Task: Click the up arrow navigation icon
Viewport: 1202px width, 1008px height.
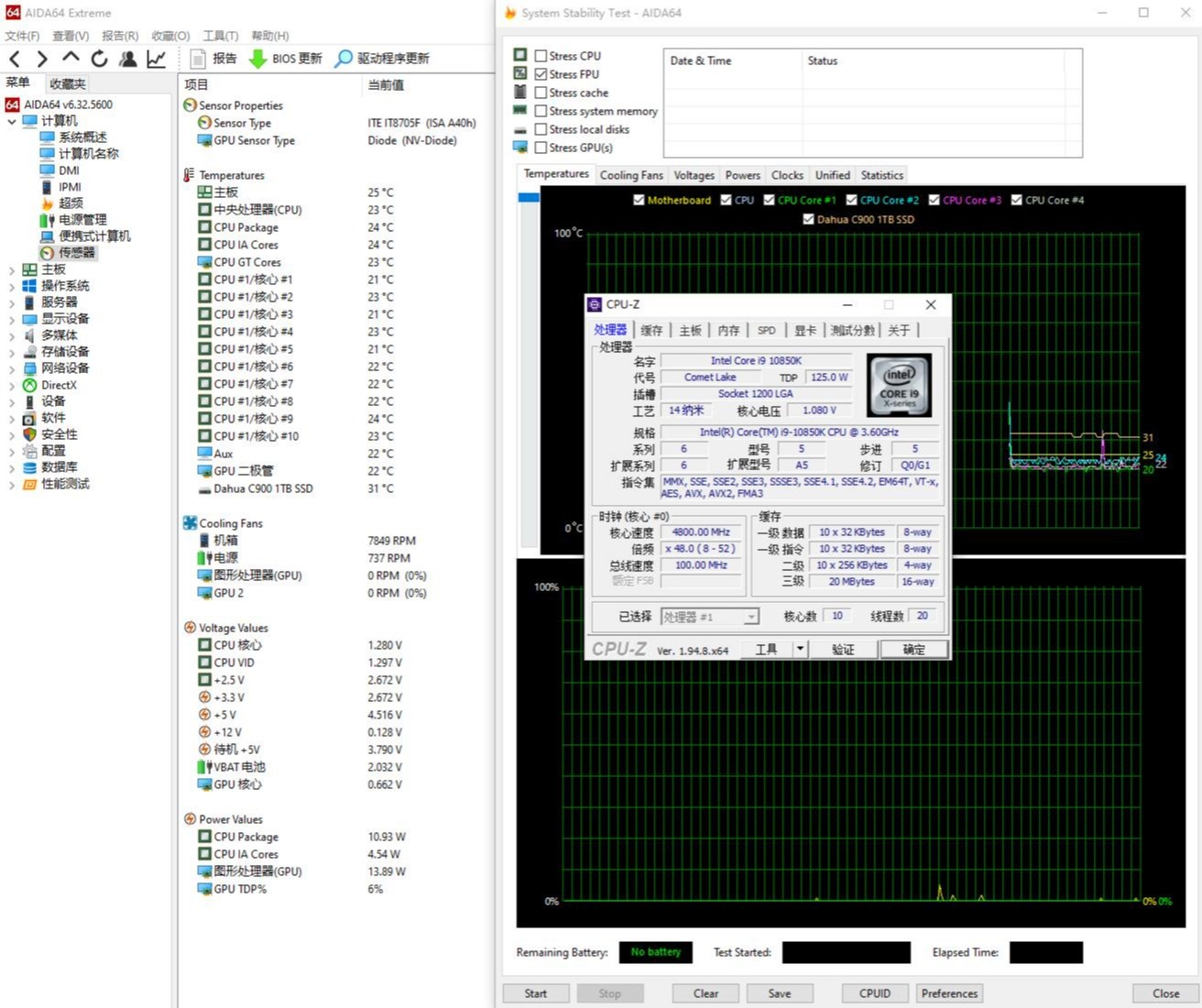Action: click(71, 59)
